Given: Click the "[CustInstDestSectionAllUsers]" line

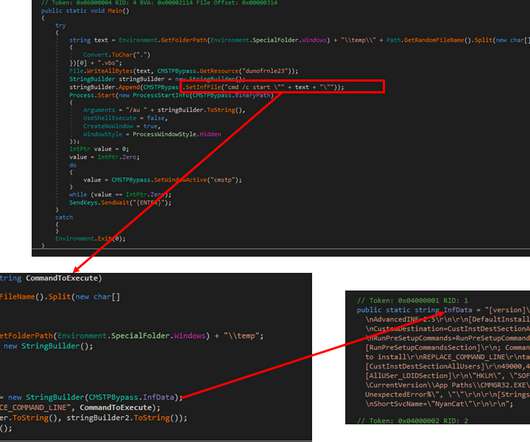Looking at the screenshot, I should (447, 367).
